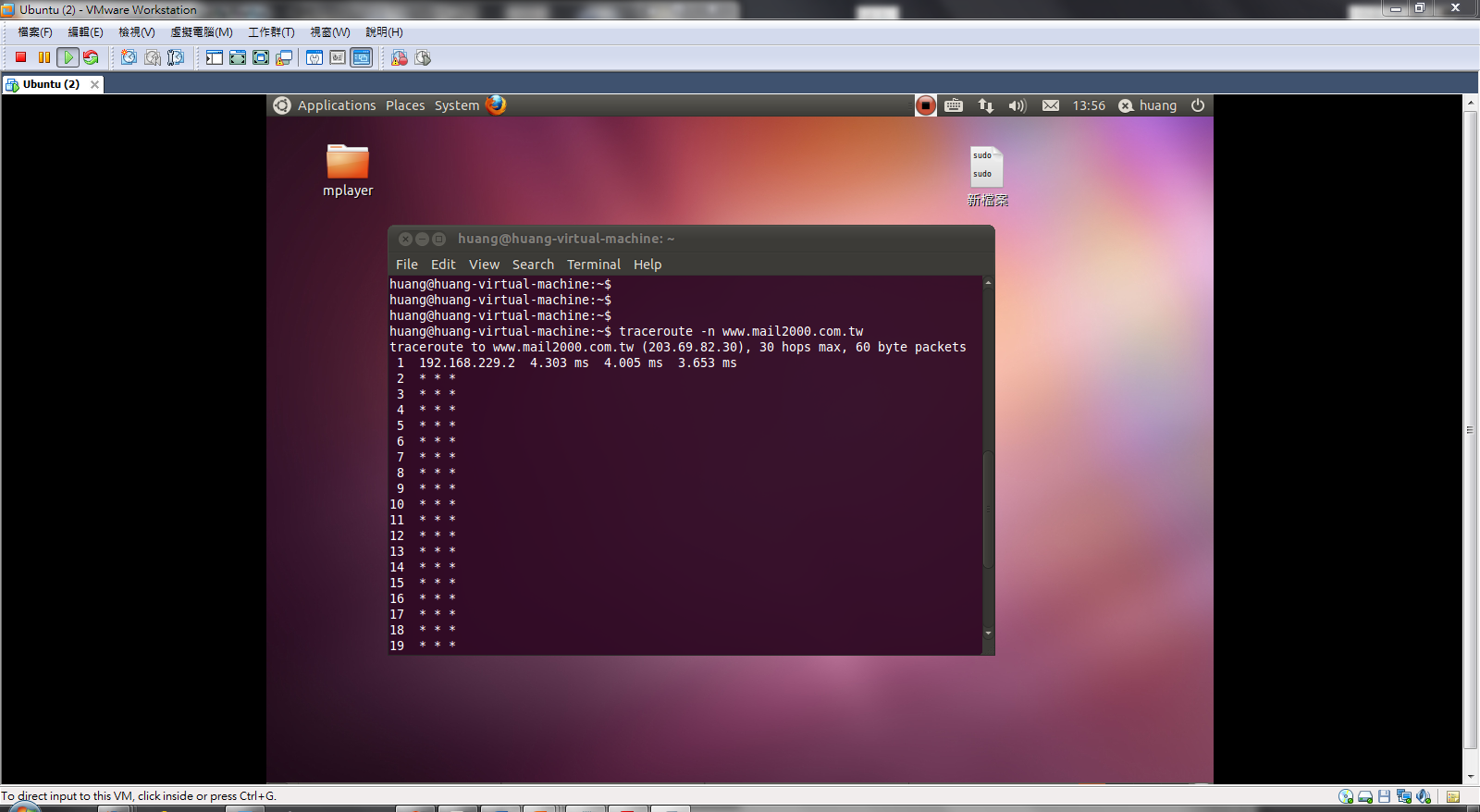Click the revert to snapshot icon
This screenshot has width=1480, height=812.
(153, 57)
